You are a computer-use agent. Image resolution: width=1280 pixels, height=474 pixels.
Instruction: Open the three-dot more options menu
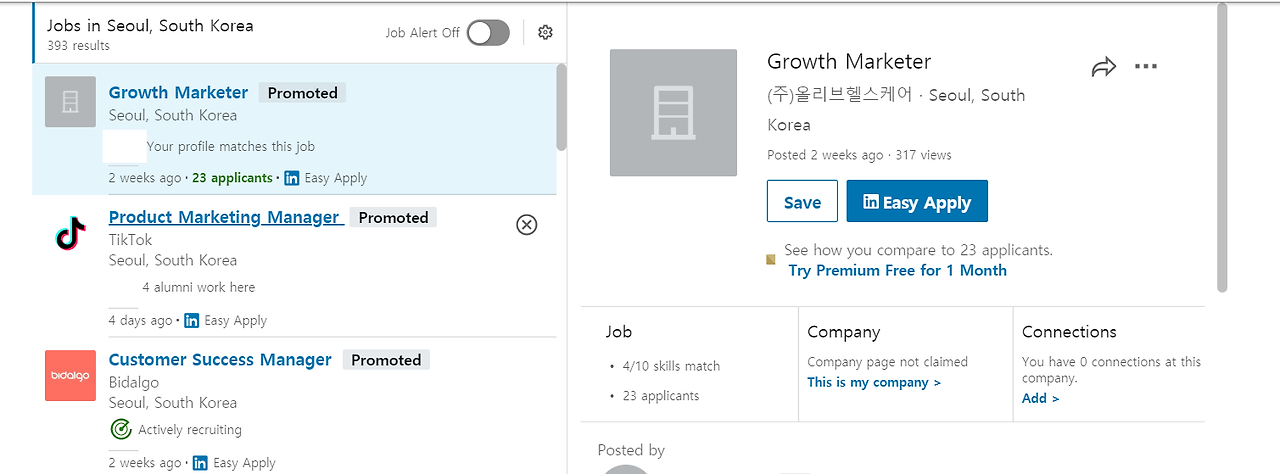[1146, 67]
